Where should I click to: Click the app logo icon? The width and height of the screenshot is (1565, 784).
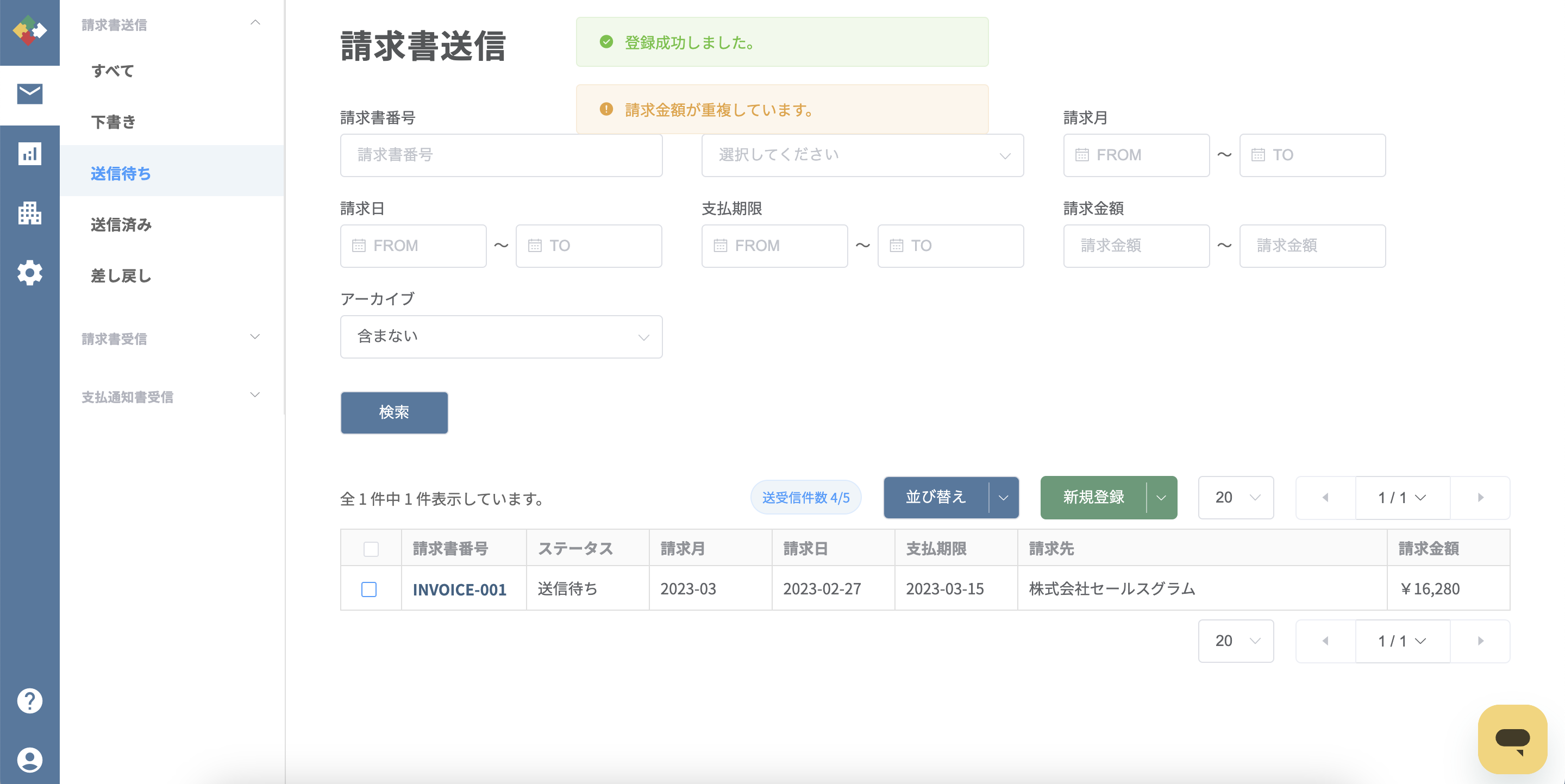29,30
